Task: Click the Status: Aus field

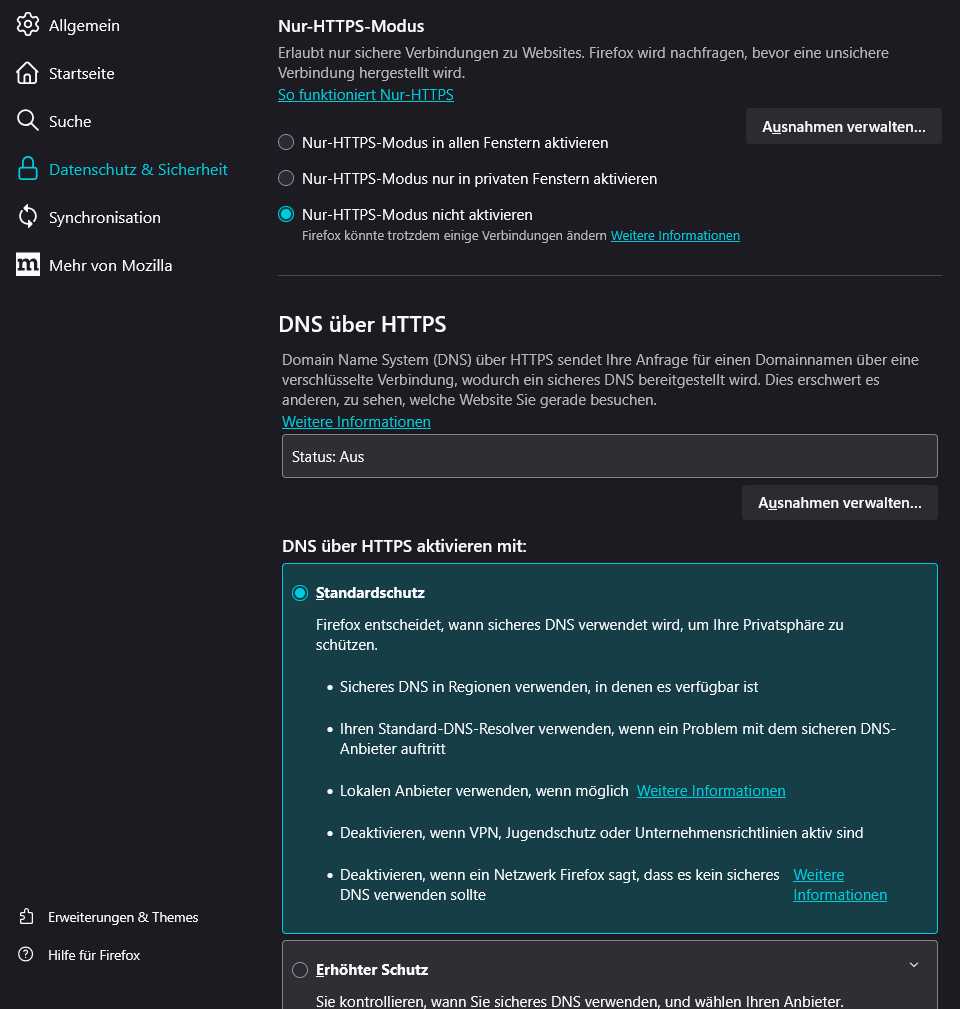Action: (609, 456)
